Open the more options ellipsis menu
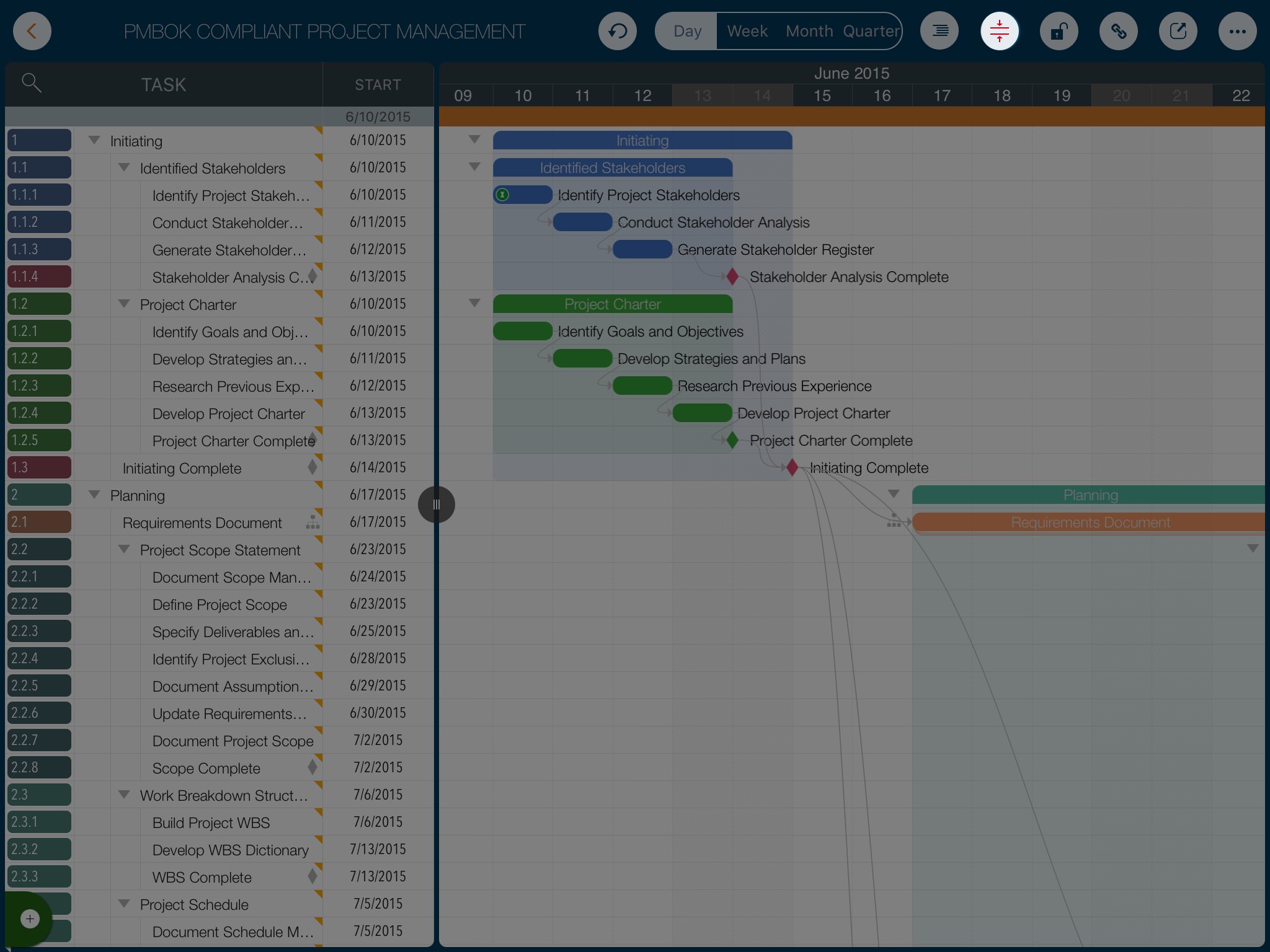Image resolution: width=1270 pixels, height=952 pixels. coord(1237,31)
